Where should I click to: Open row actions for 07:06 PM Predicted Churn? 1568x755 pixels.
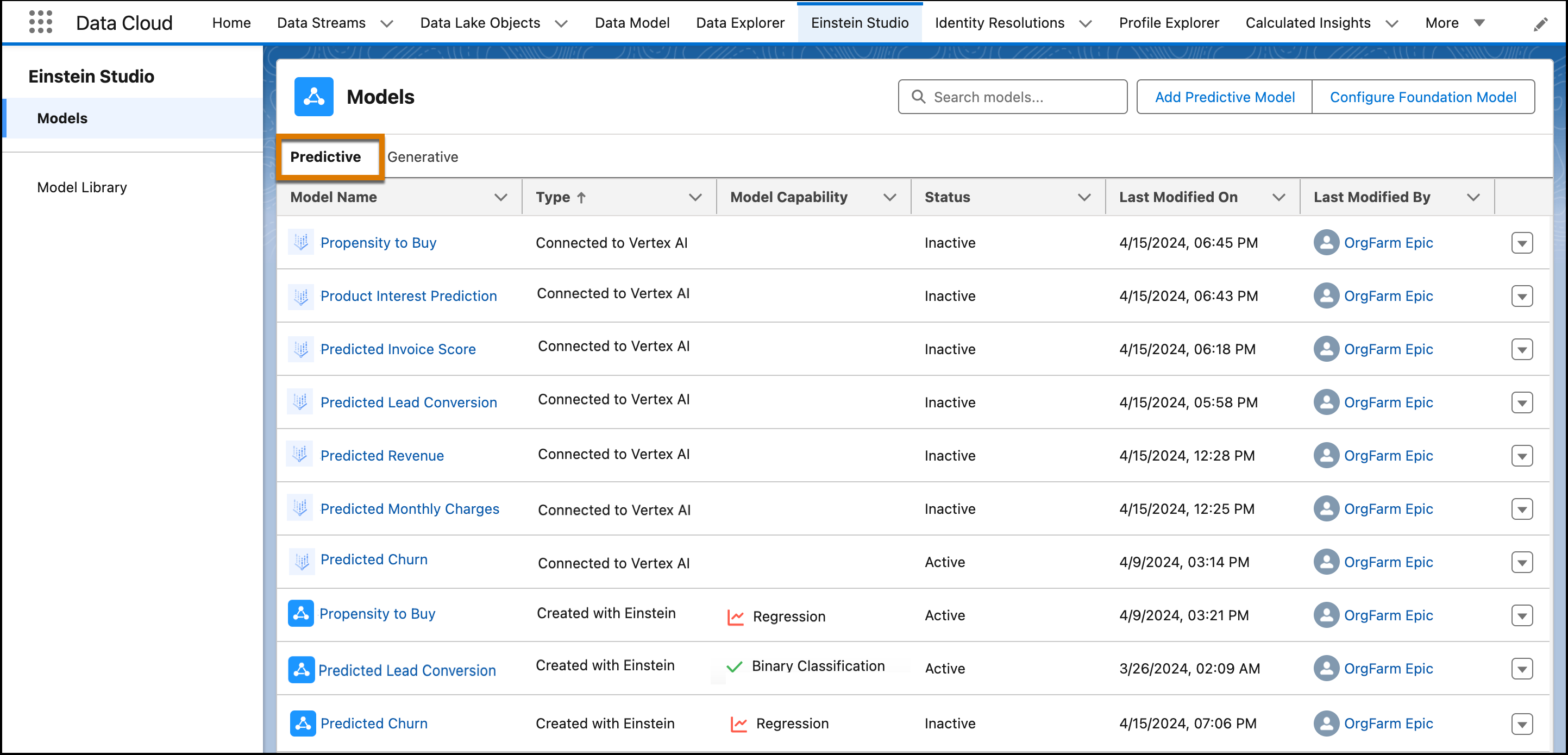coord(1522,724)
